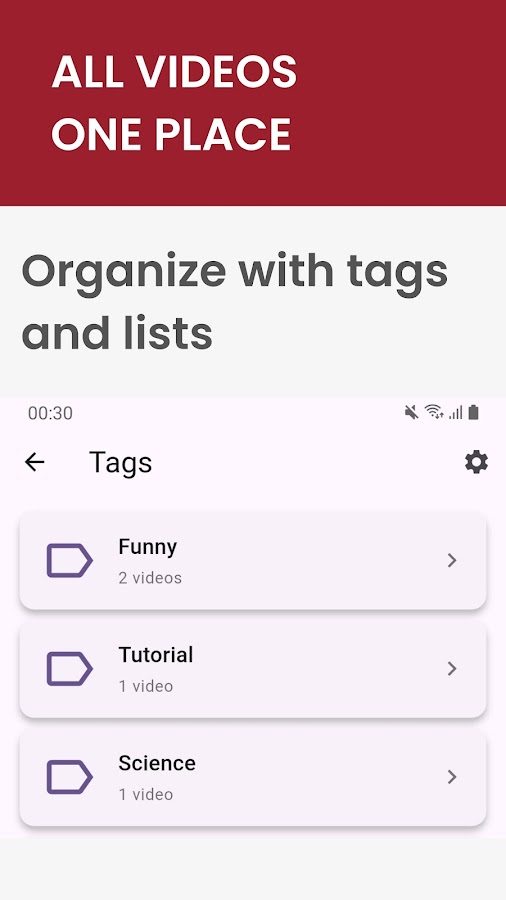Click the 2 videos count text
Screen dimensions: 506x900
[x=150, y=578]
